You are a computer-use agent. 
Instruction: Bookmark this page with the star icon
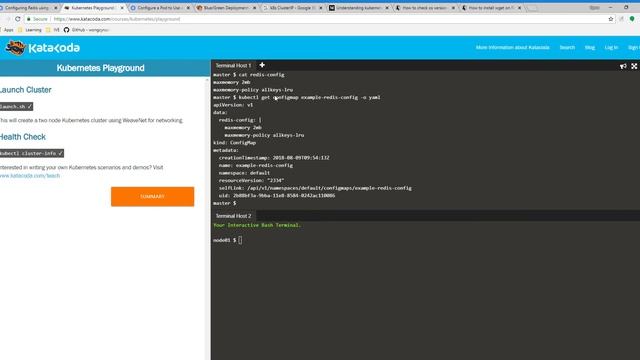611,19
